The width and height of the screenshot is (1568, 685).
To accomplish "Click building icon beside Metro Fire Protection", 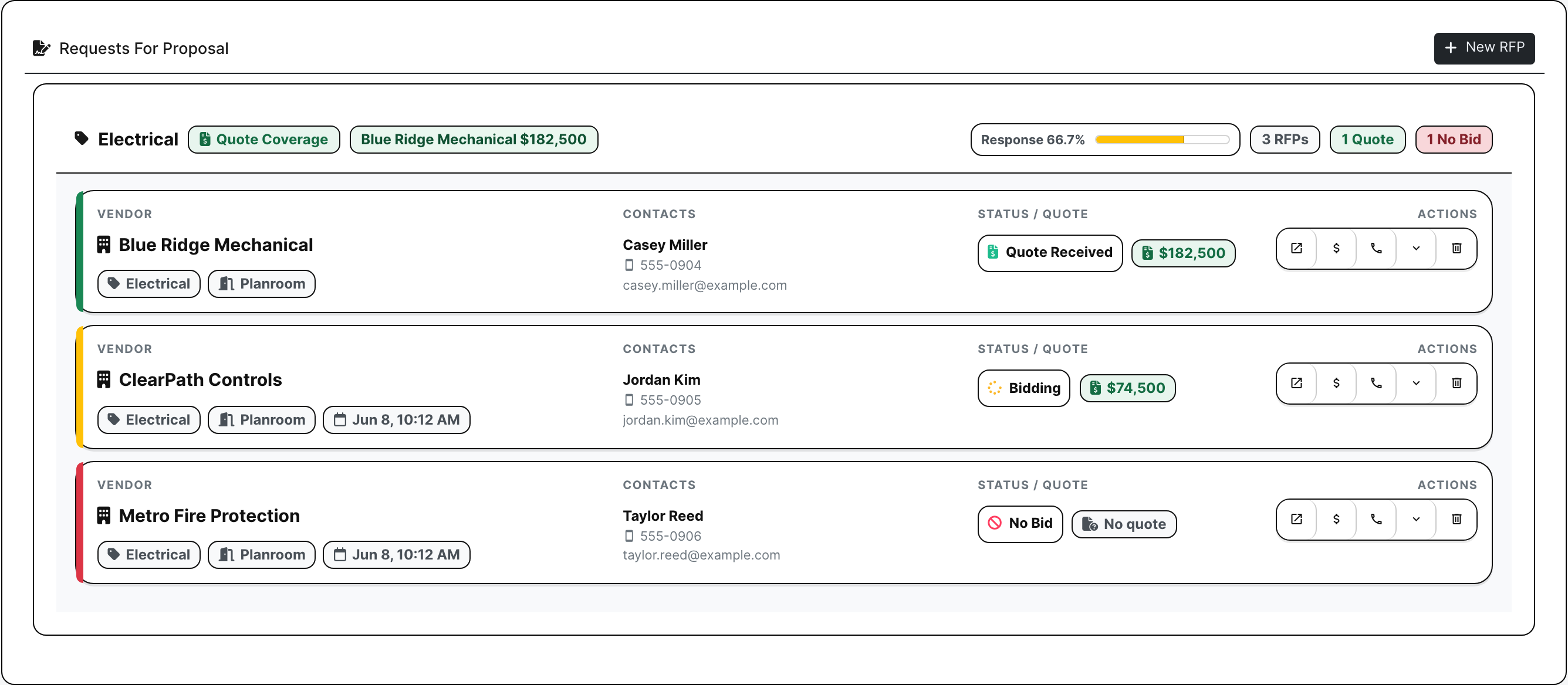I will (x=104, y=517).
